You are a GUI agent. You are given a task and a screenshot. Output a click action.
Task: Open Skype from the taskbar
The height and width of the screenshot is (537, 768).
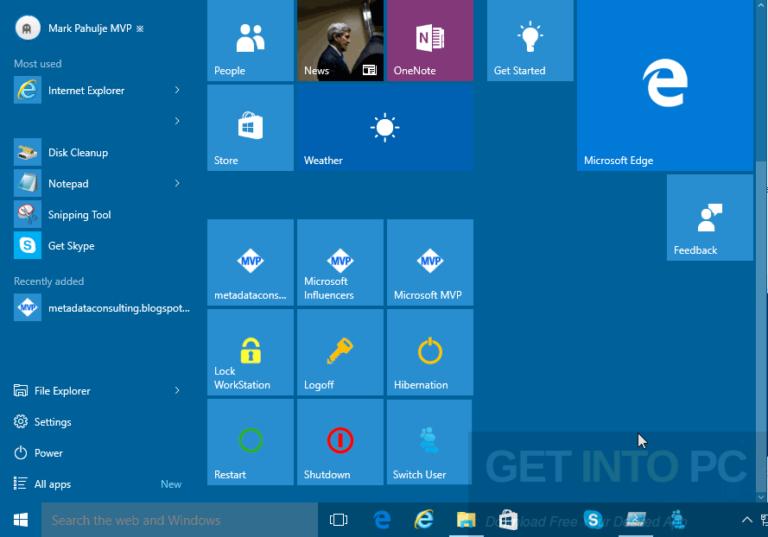593,520
